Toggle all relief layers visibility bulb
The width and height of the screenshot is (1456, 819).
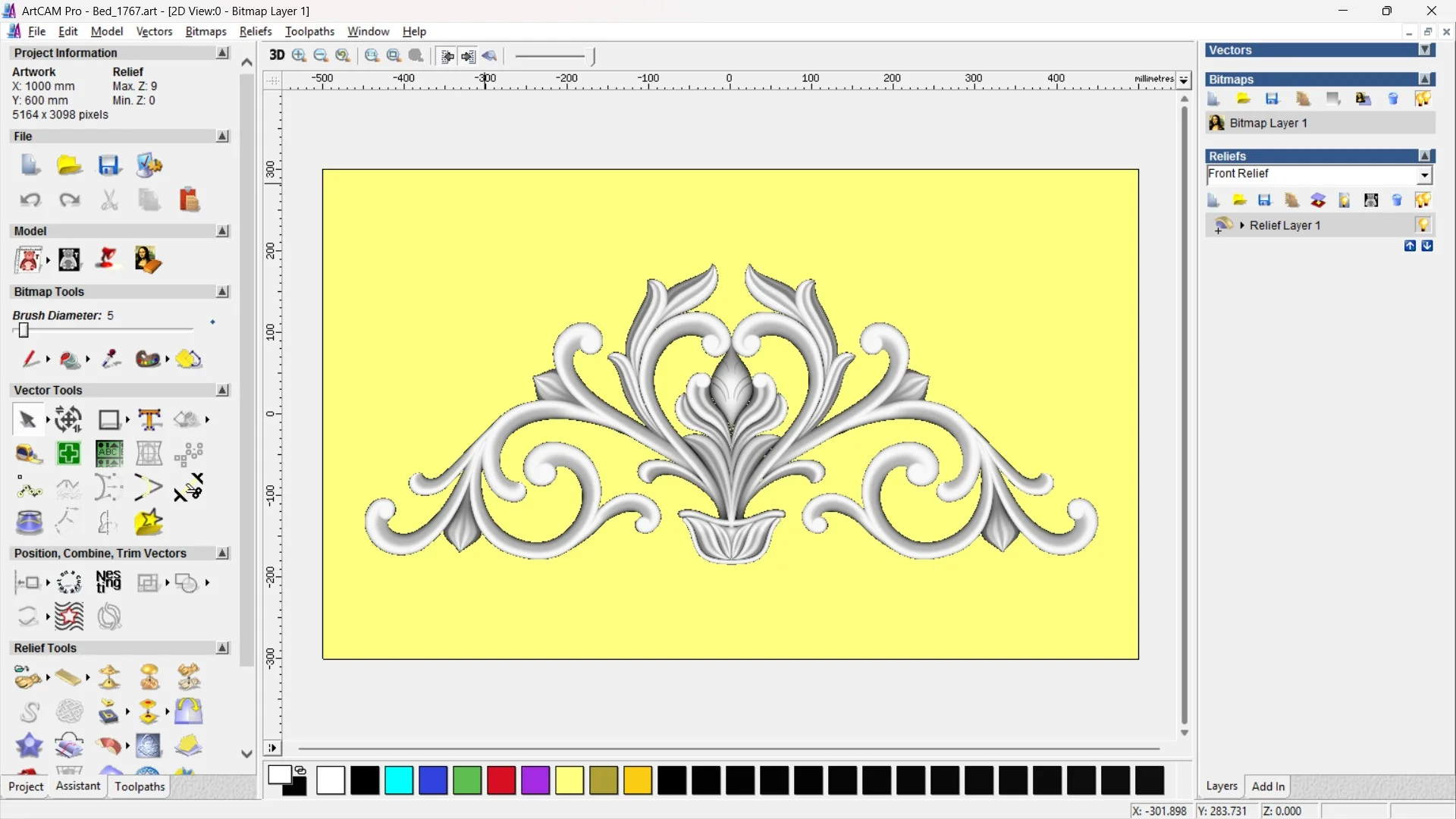pos(1423,200)
